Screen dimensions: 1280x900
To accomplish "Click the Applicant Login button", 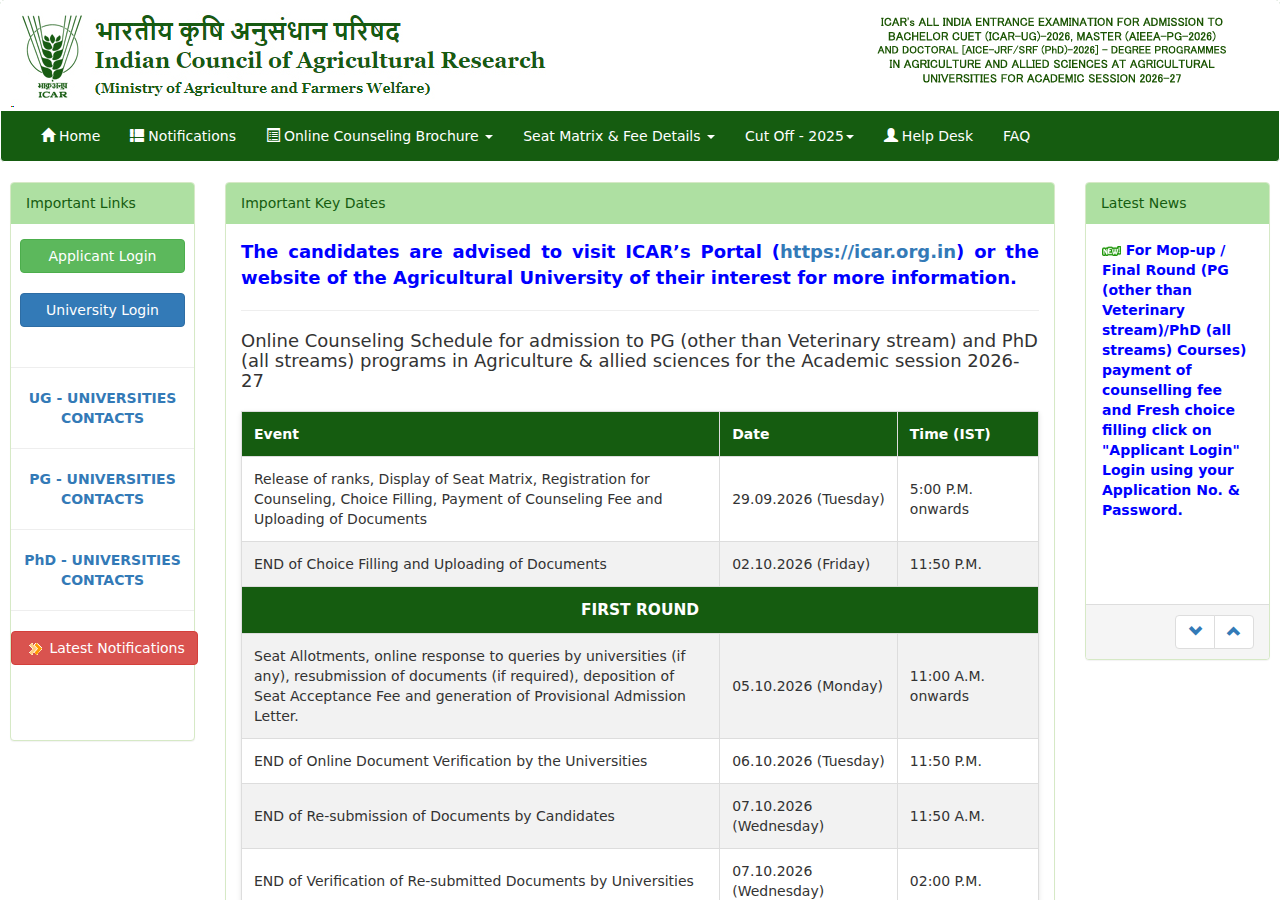I will click(x=102, y=256).
